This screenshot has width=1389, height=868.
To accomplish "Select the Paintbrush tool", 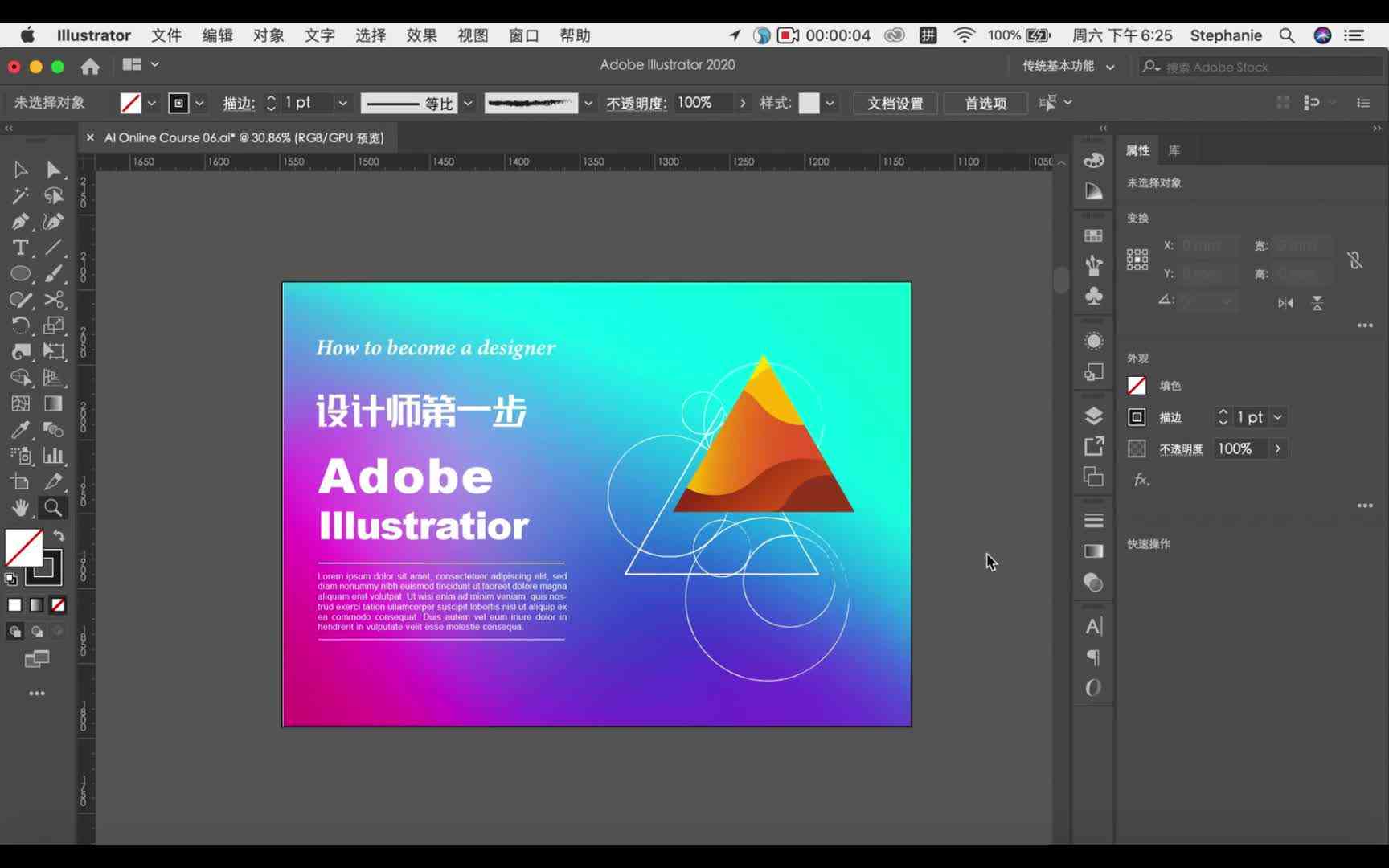I will tap(53, 273).
